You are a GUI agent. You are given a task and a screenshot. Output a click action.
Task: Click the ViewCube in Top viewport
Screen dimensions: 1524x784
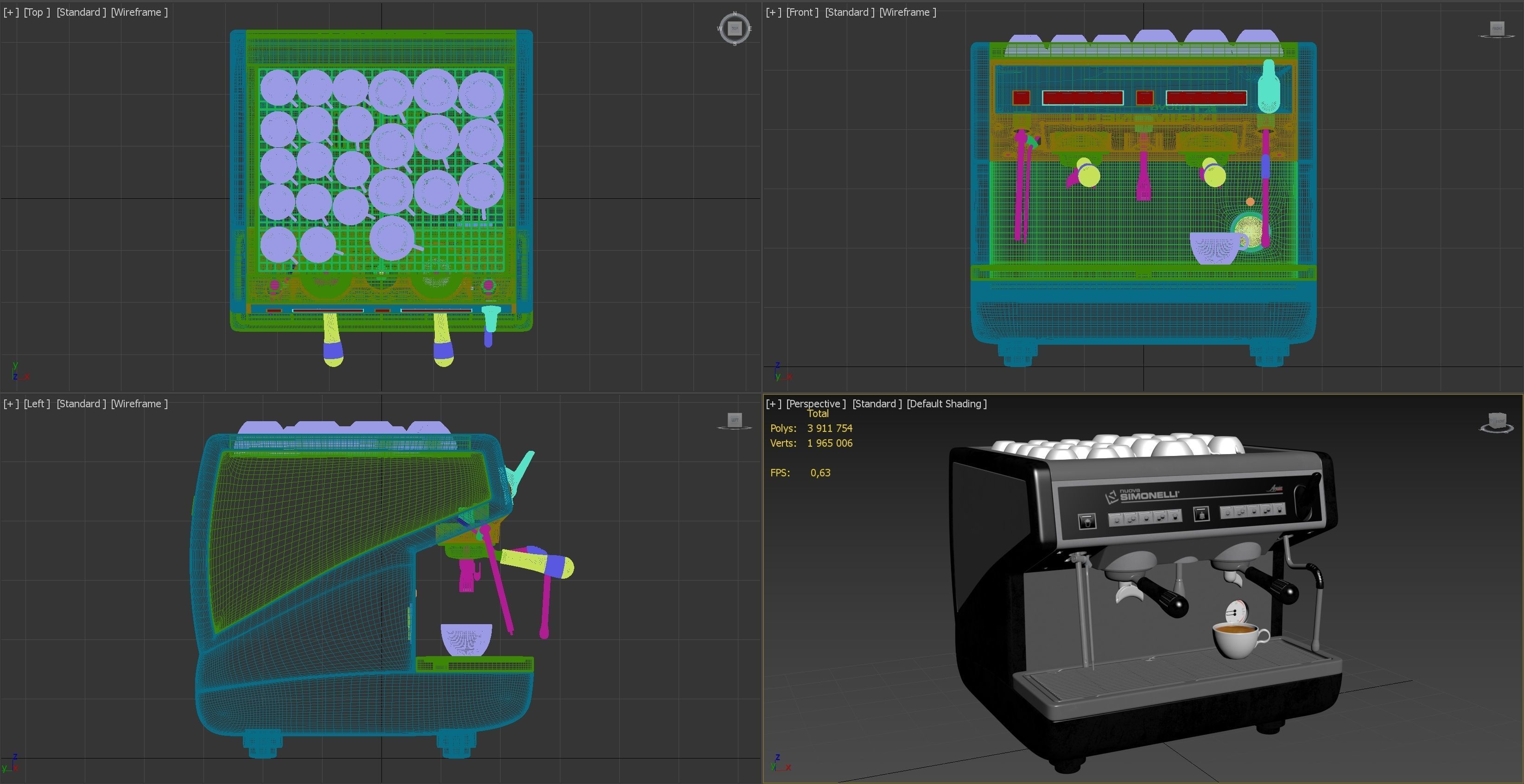734,28
